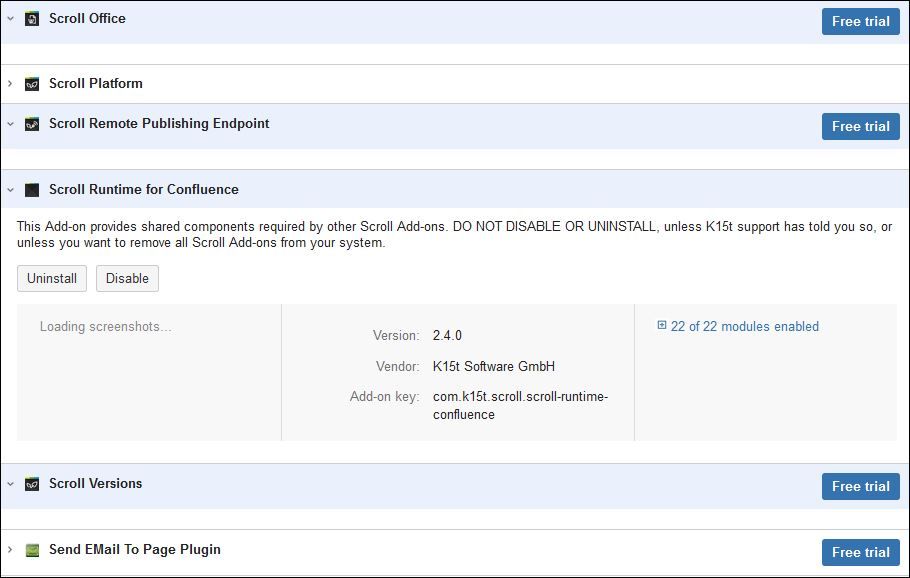The image size is (910, 578).
Task: Click the add-on key com.k15t.scroll.scroll-runtime-confluence
Action: point(521,406)
